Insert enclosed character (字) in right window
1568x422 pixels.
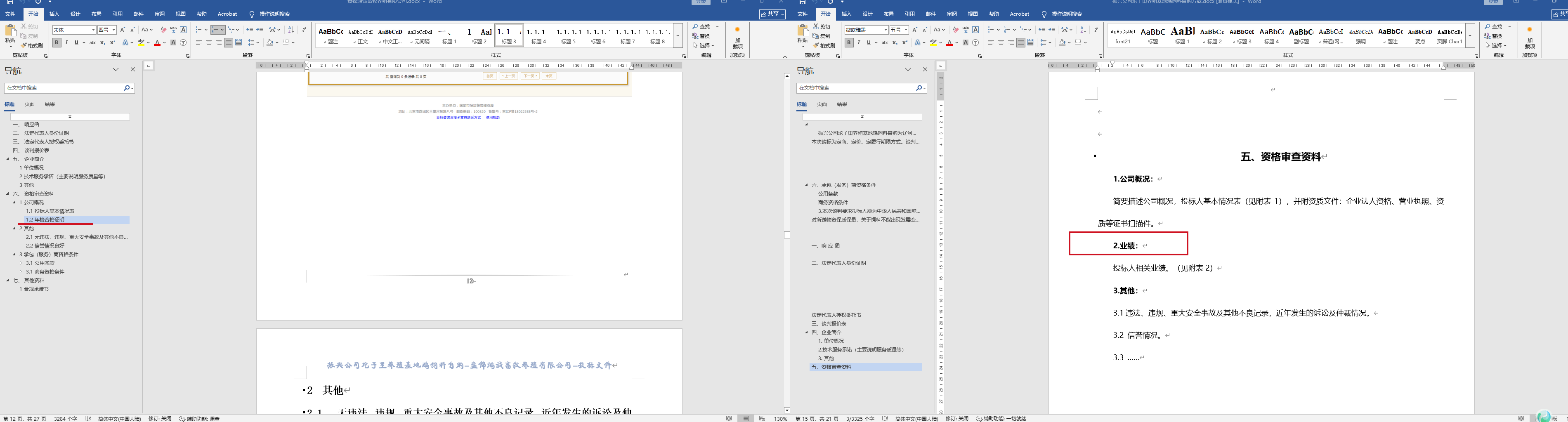[976, 42]
